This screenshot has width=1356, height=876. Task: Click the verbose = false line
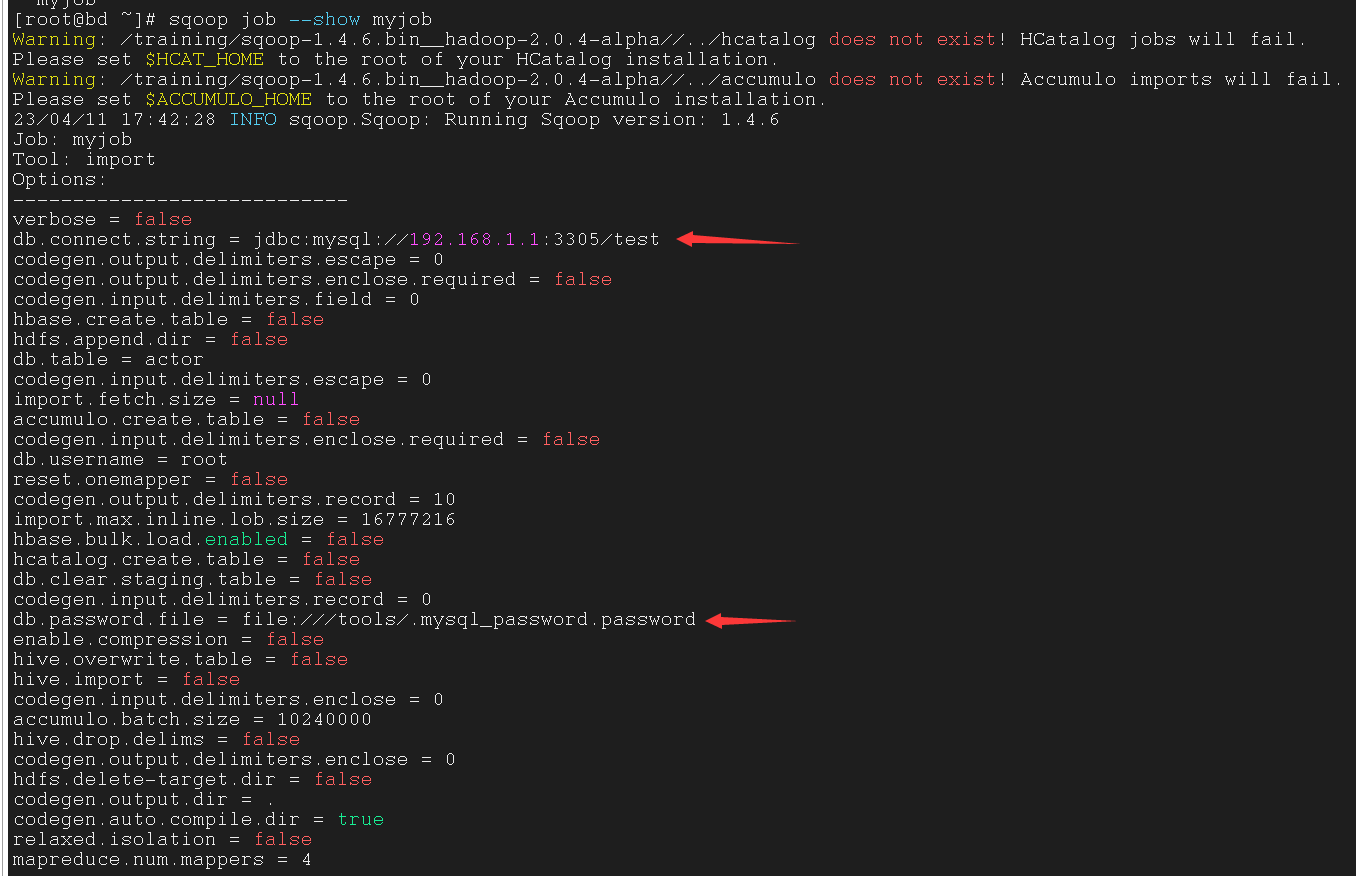(x=102, y=220)
